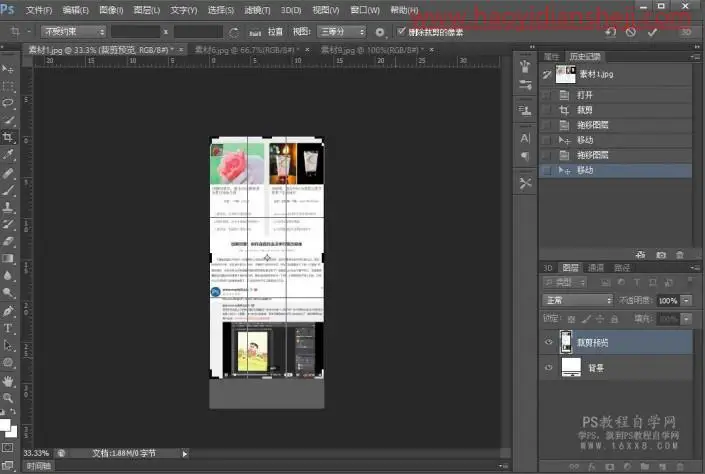Open the History panel flyout menu
The height and width of the screenshot is (474, 705).
point(695,57)
